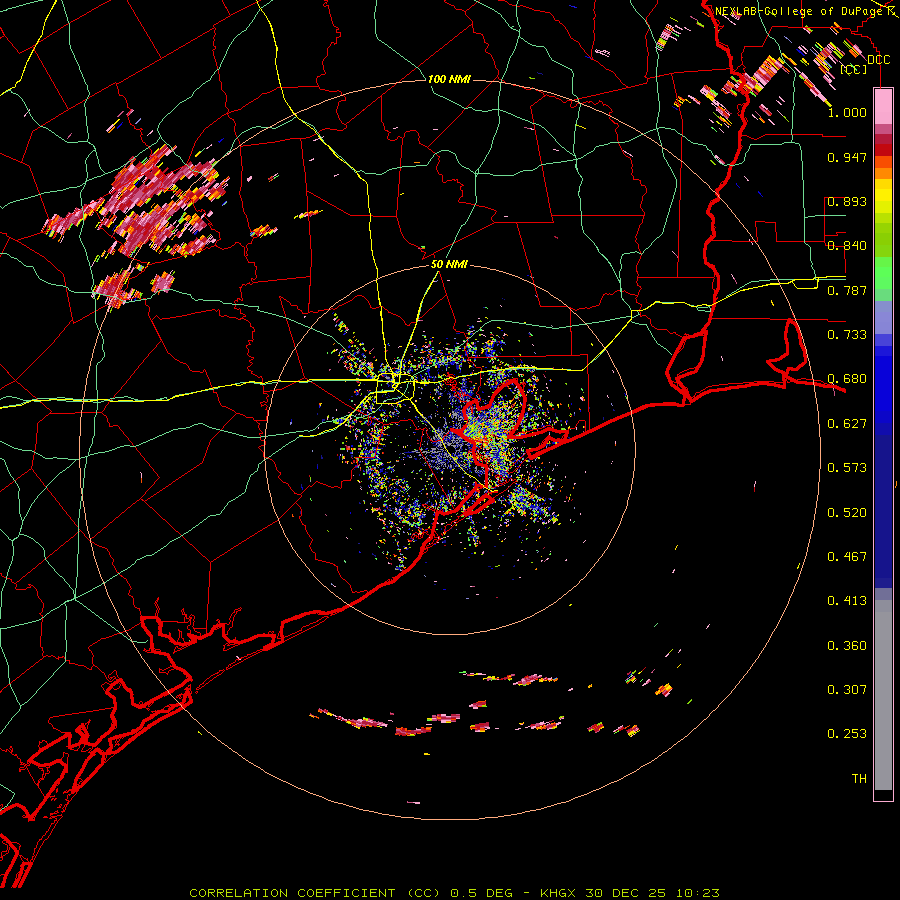Image resolution: width=900 pixels, height=900 pixels.
Task: Click the [CC] legend heading
Action: point(854,70)
